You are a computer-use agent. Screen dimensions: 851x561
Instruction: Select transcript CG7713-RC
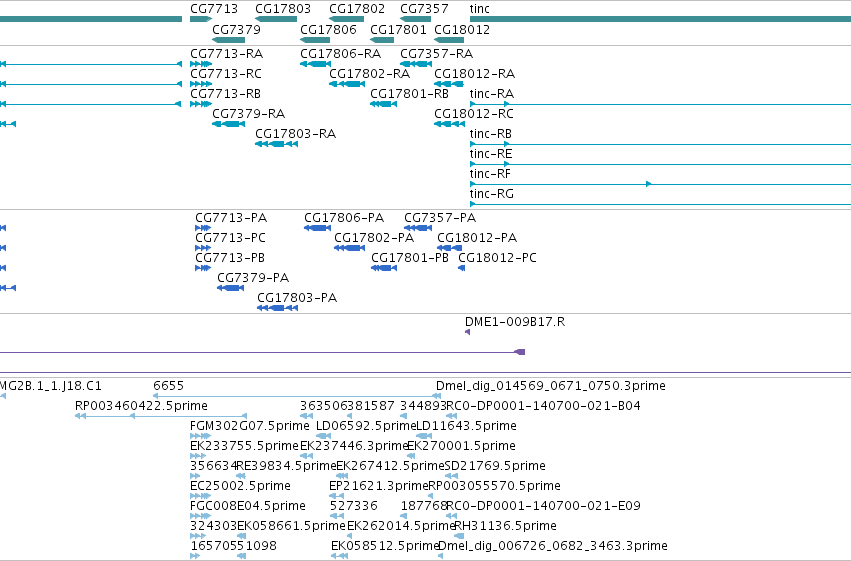[x=226, y=74]
